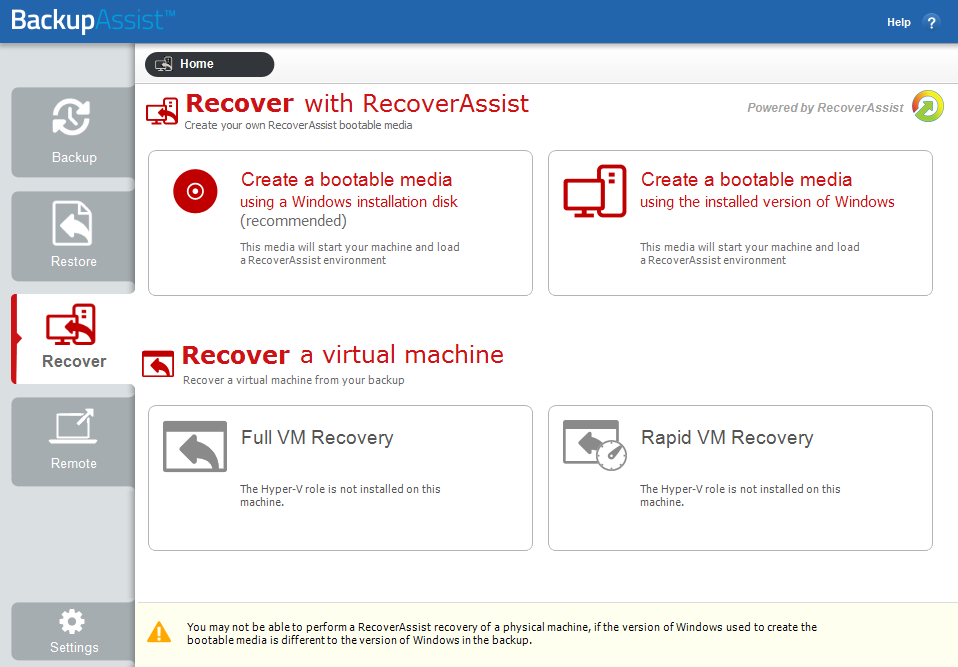
Task: Click 'Create your own RecoverAssist bootable media' text
Action: 298,125
